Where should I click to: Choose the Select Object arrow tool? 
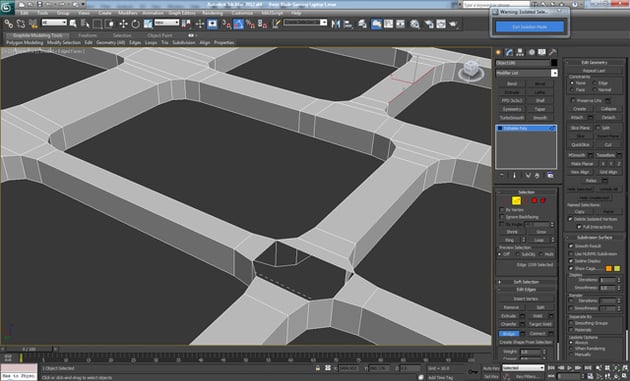(x=73, y=24)
